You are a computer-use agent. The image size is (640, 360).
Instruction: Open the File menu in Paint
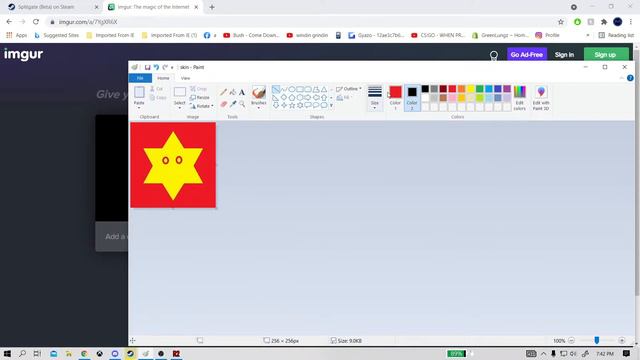[x=140, y=78]
